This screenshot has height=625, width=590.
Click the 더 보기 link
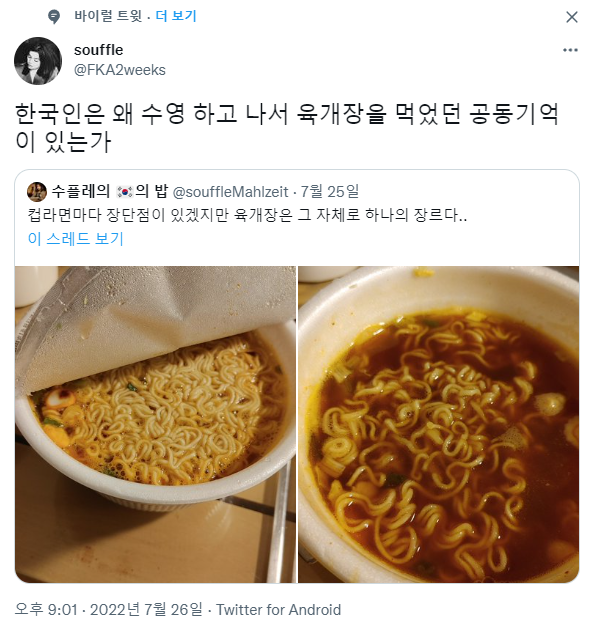(x=176, y=16)
